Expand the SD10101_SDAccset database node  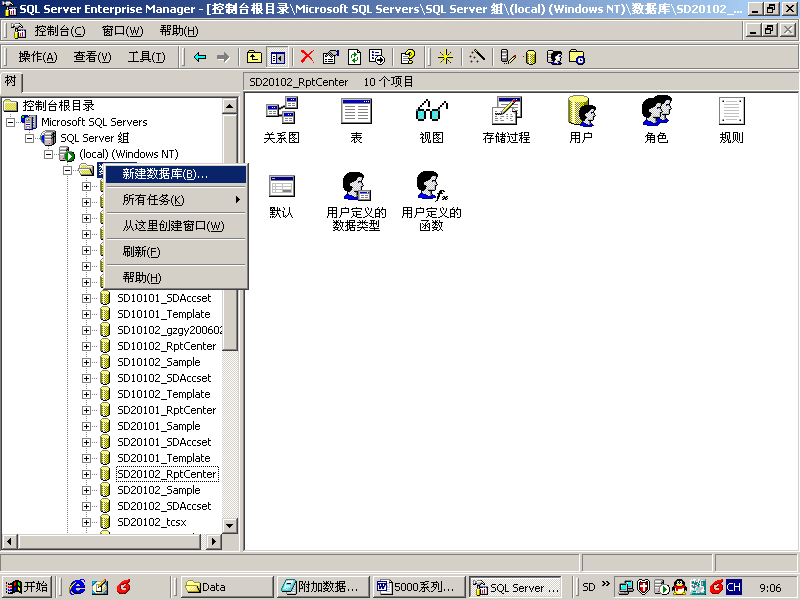86,298
